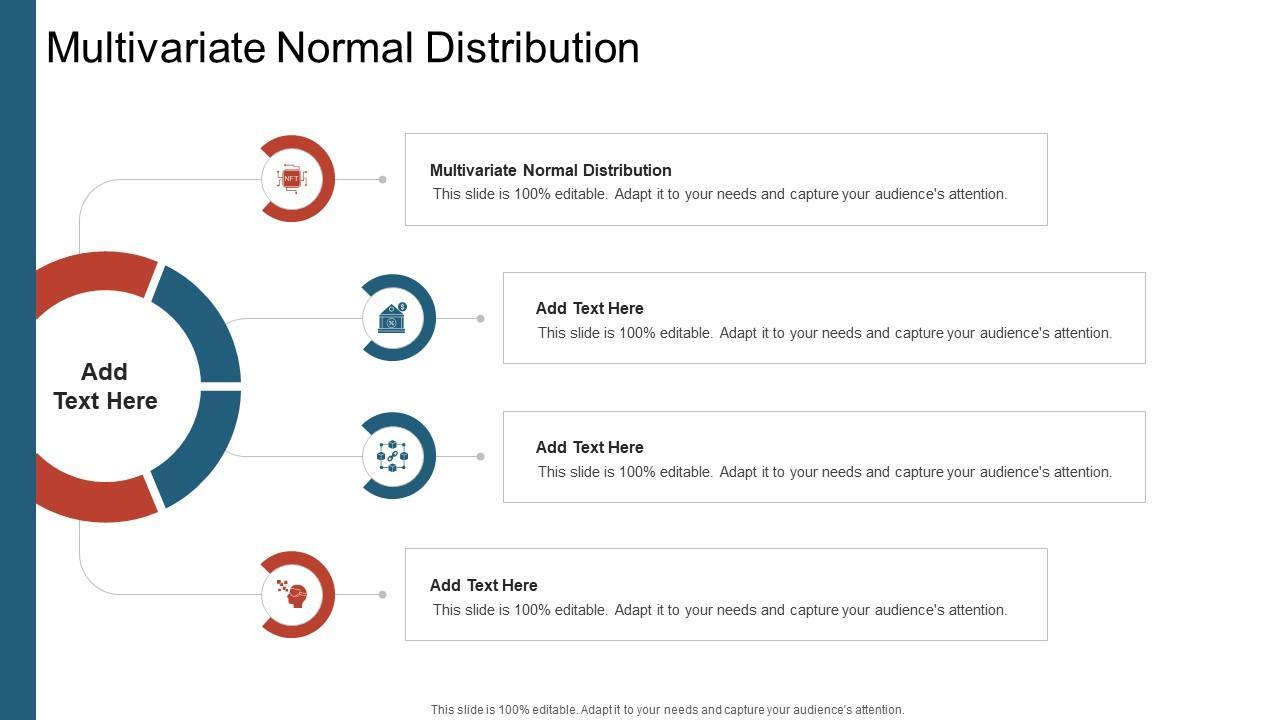This screenshot has height=720, width=1280.
Task: Click the footer text at the slide bottom
Action: click(x=667, y=710)
